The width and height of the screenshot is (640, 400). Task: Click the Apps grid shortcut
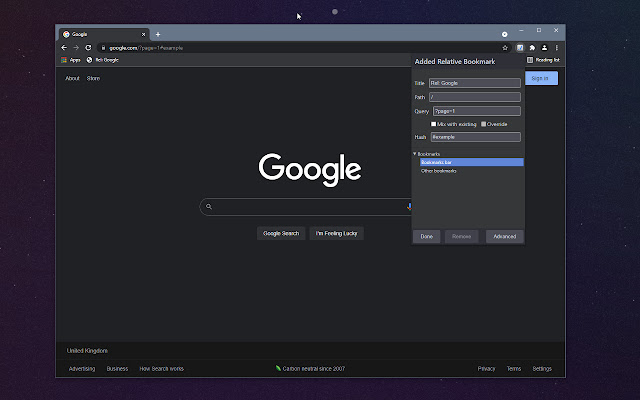click(71, 60)
